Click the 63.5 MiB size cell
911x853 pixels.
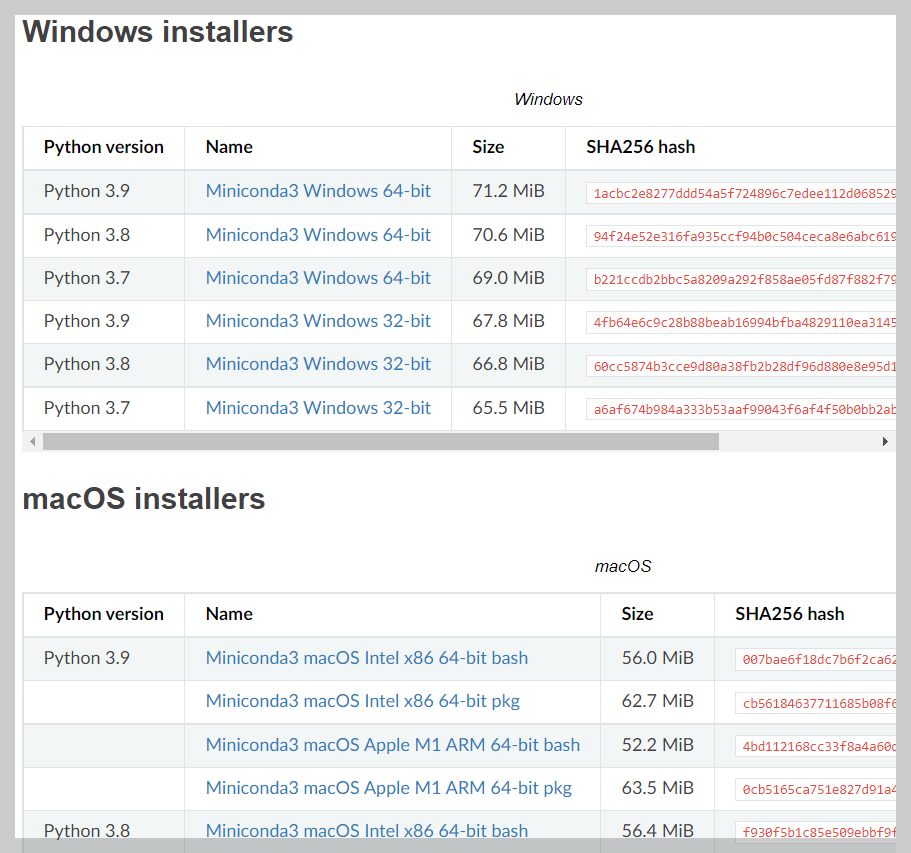point(658,788)
